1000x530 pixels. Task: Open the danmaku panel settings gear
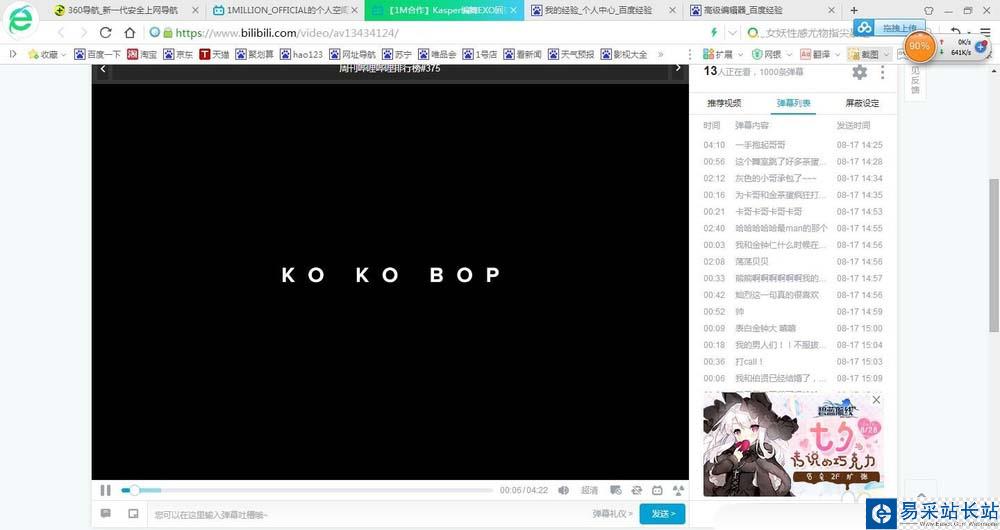pyautogui.click(x=859, y=72)
